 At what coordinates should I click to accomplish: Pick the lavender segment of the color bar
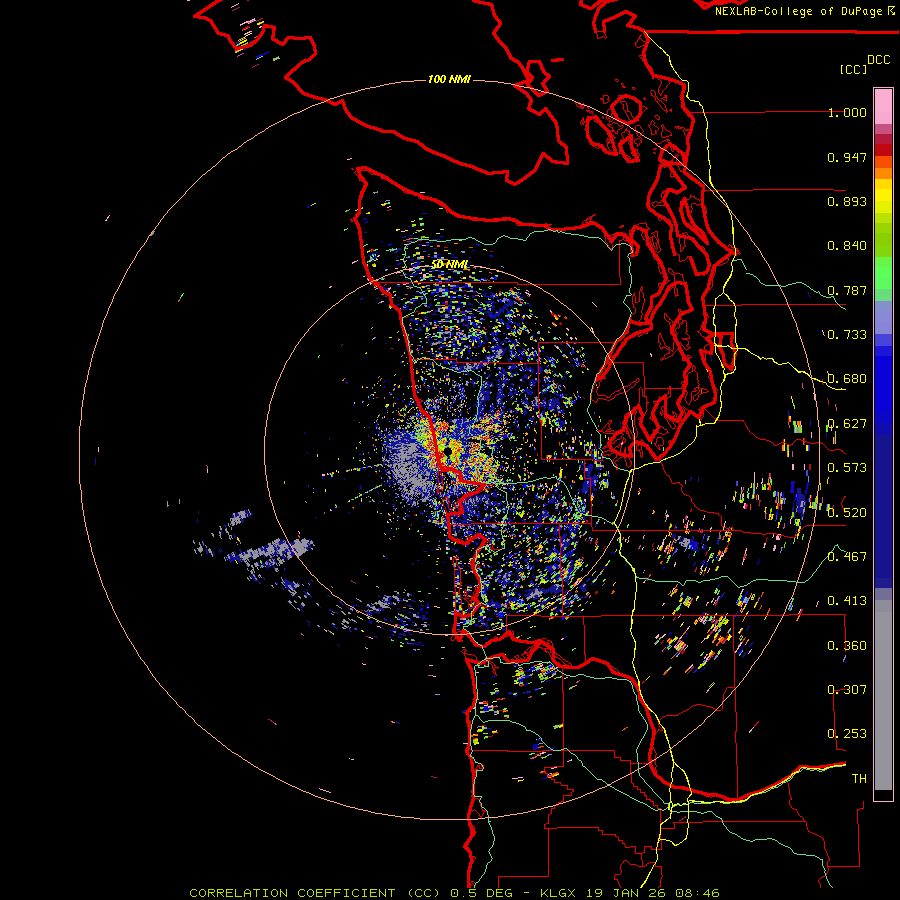883,317
